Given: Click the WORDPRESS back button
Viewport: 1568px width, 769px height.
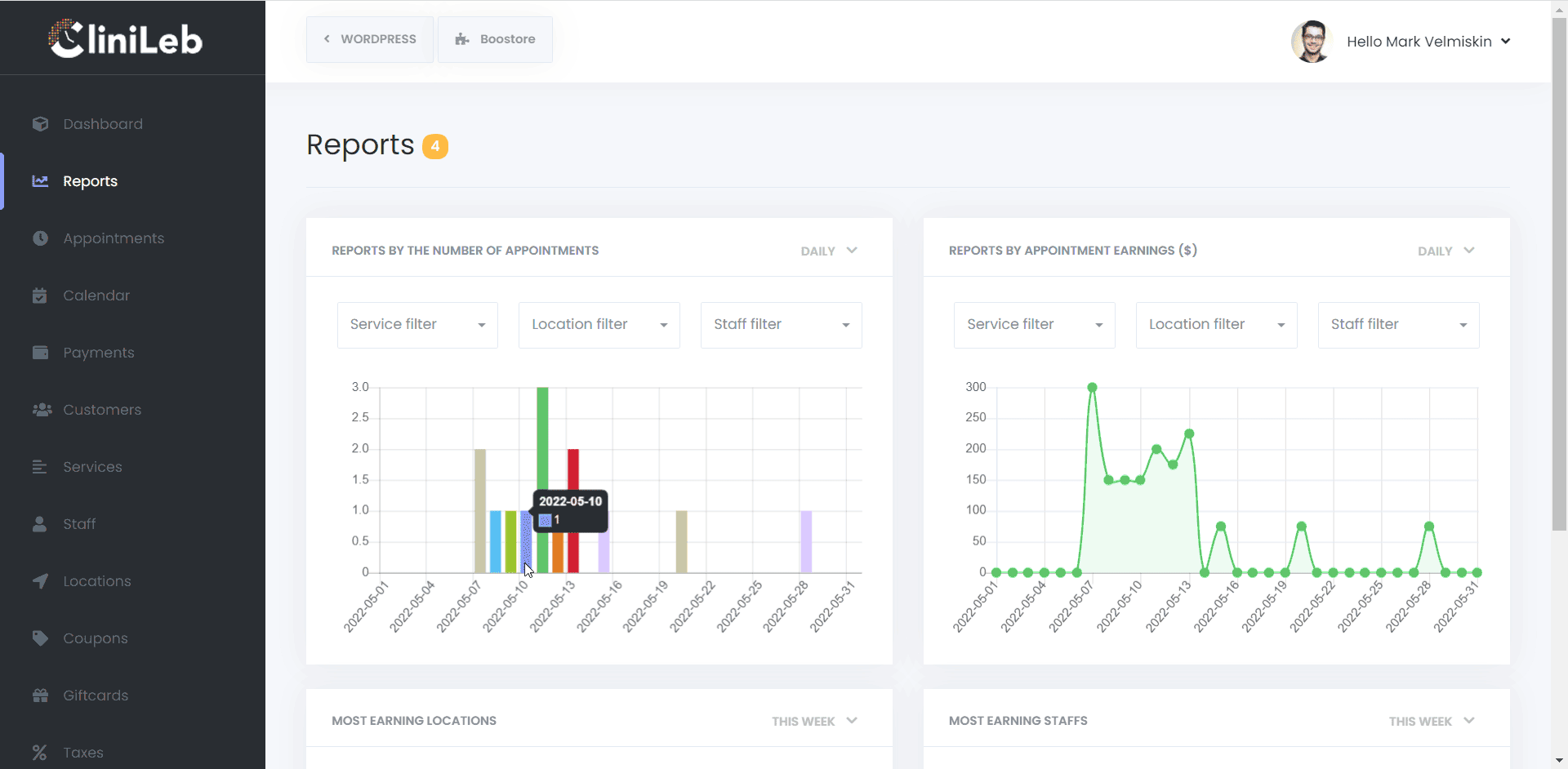Looking at the screenshot, I should click(370, 39).
